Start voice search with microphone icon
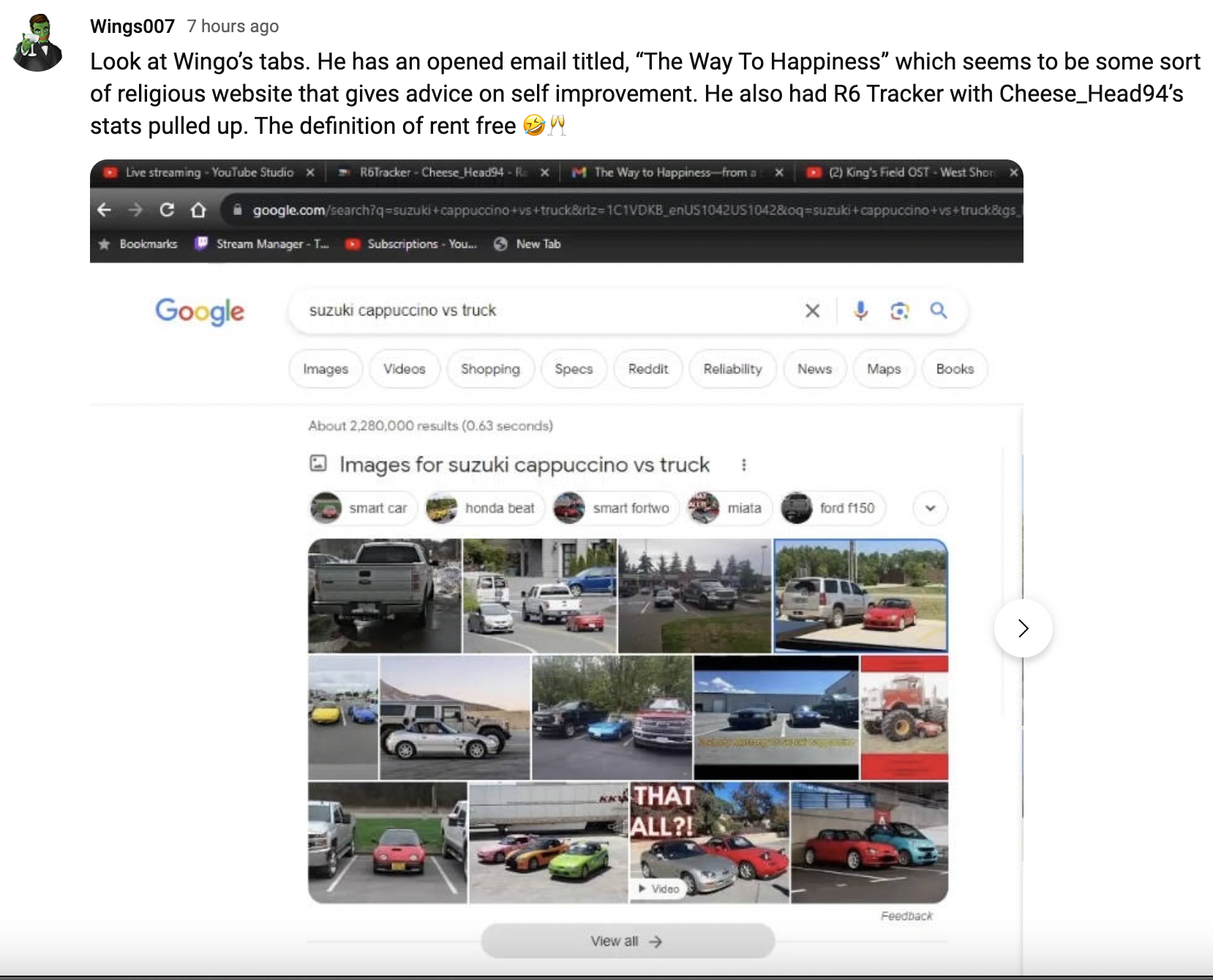This screenshot has width=1213, height=980. coord(861,311)
